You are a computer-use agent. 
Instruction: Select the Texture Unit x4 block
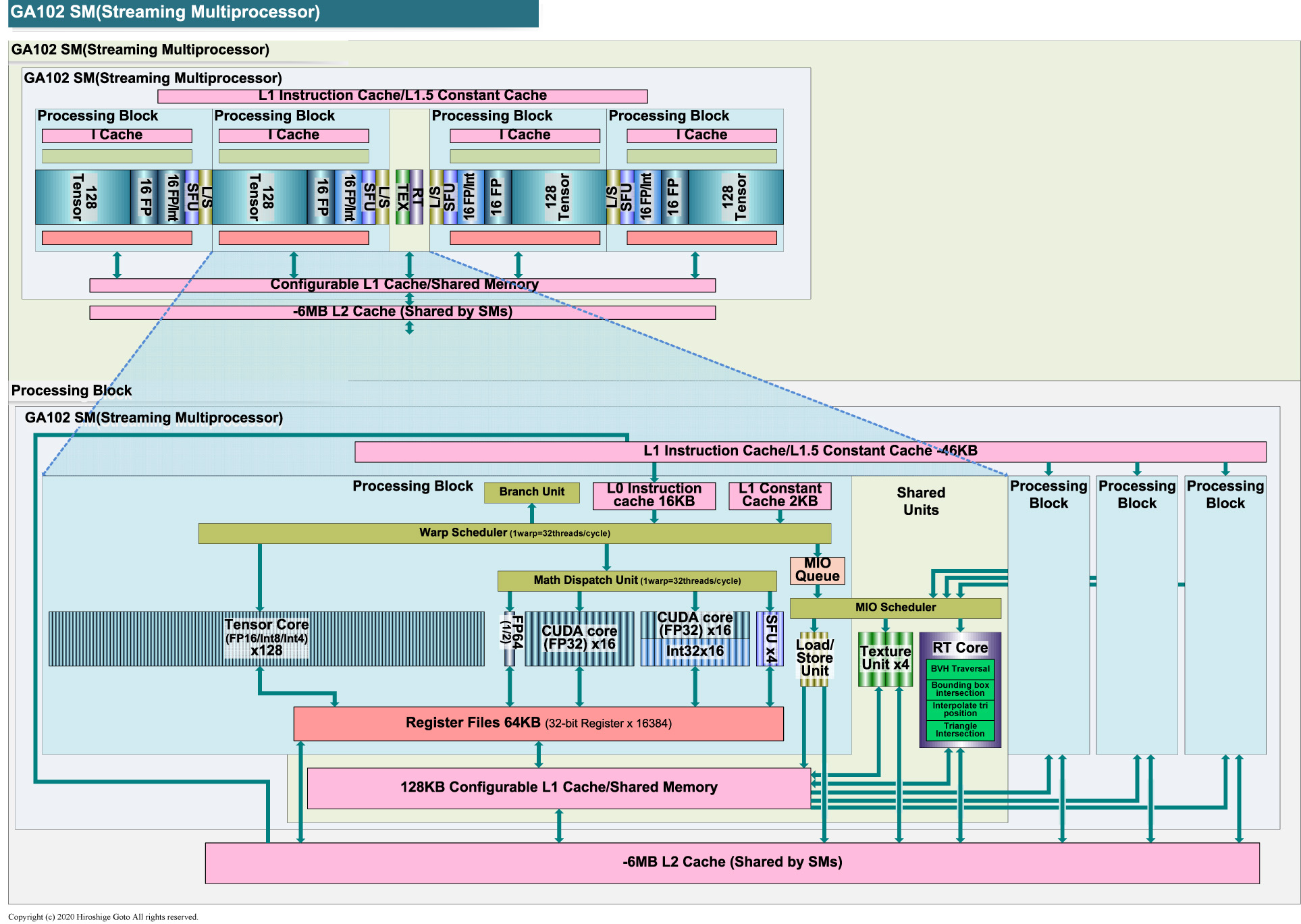click(885, 658)
